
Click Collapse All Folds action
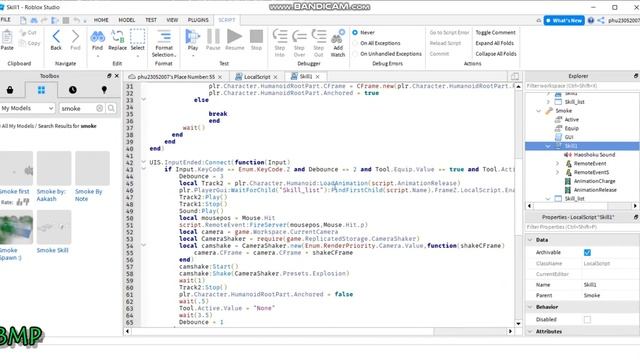tap(496, 53)
